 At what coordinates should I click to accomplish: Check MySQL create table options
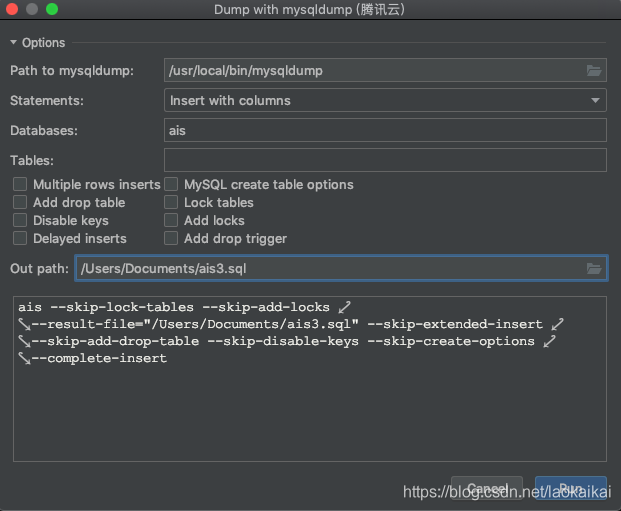click(171, 185)
